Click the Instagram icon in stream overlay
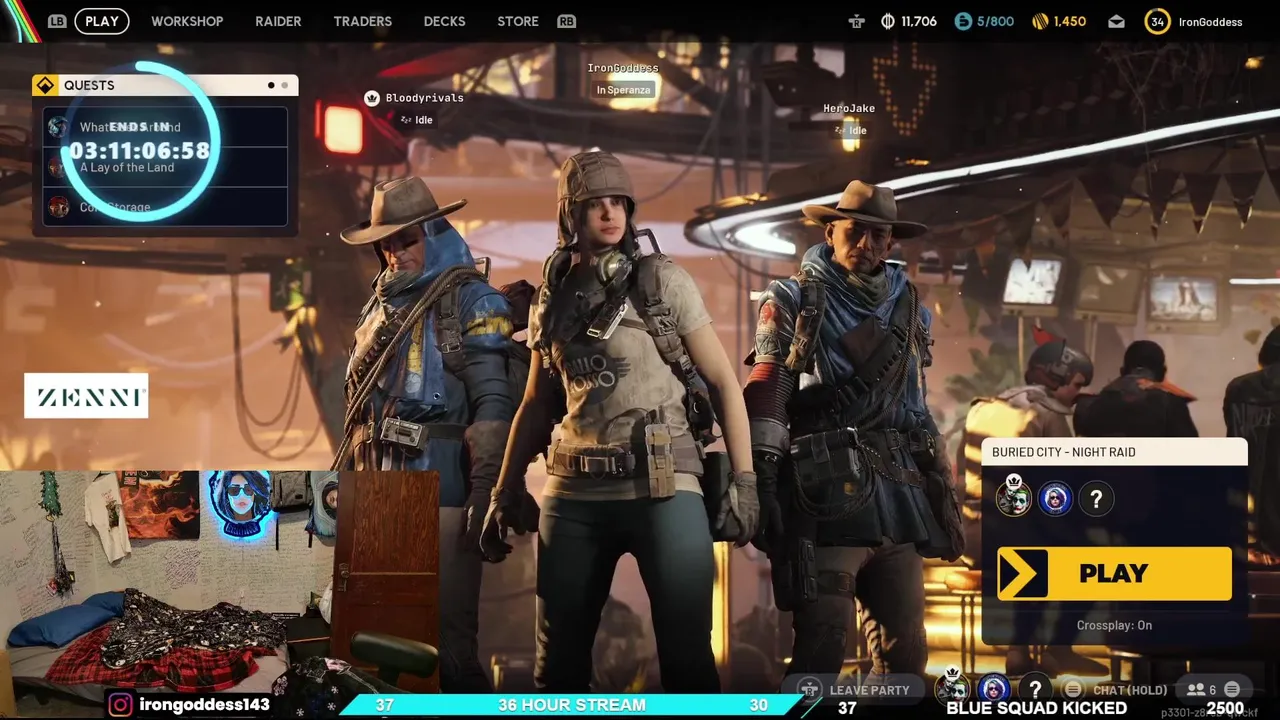The image size is (1280, 720). pos(120,704)
